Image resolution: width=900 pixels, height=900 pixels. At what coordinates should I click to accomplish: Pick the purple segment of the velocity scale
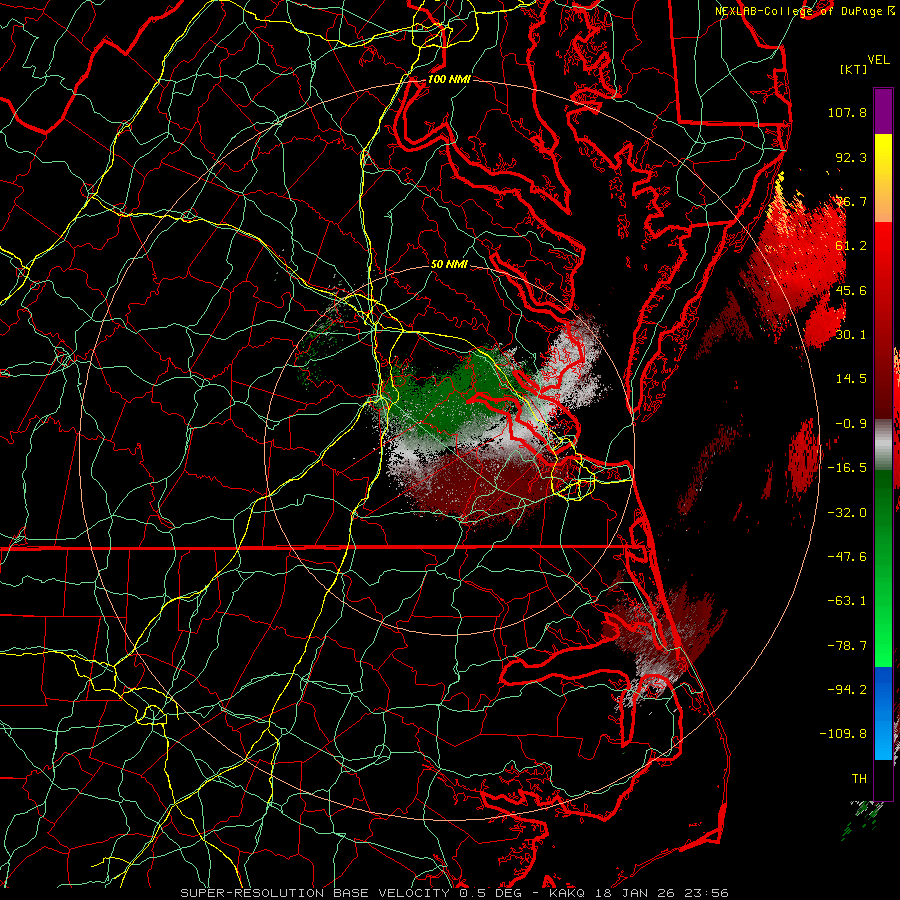click(883, 111)
